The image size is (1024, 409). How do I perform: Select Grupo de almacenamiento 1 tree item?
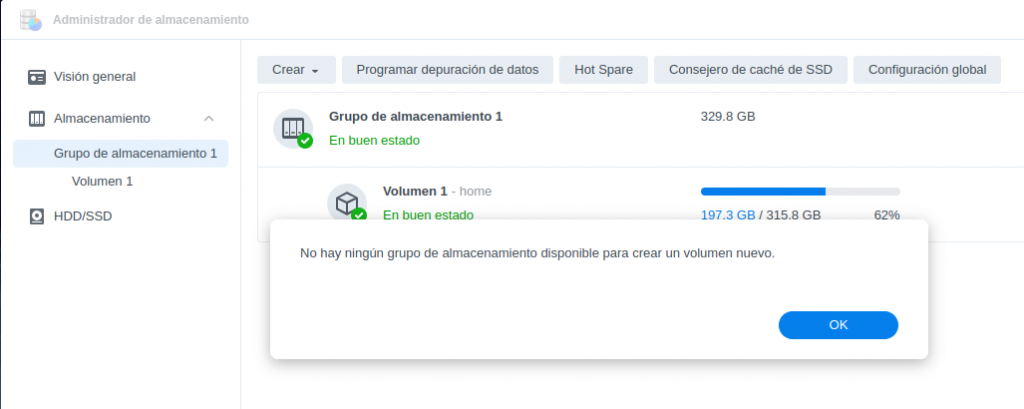(x=121, y=154)
